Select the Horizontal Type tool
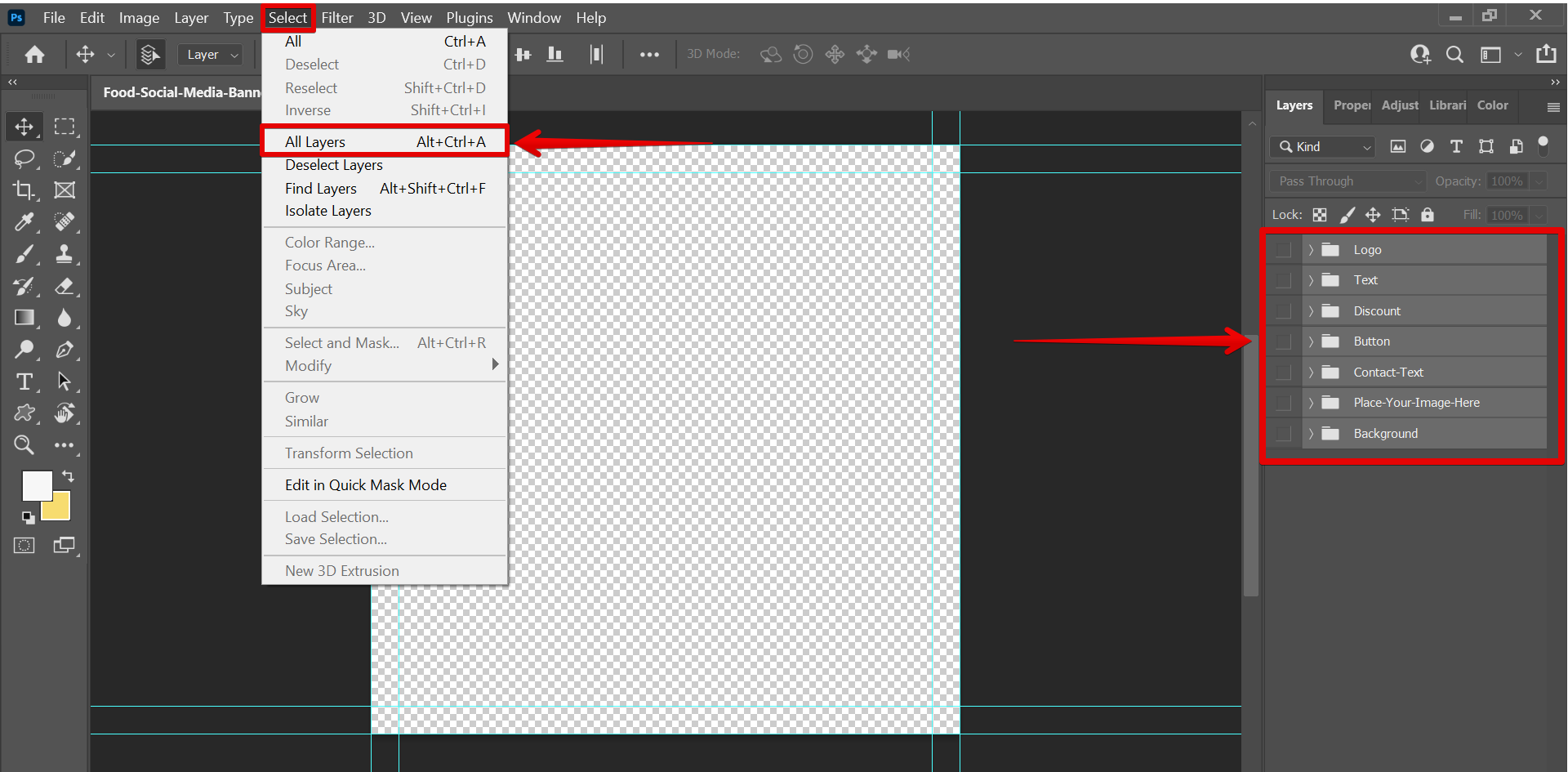 (x=24, y=382)
